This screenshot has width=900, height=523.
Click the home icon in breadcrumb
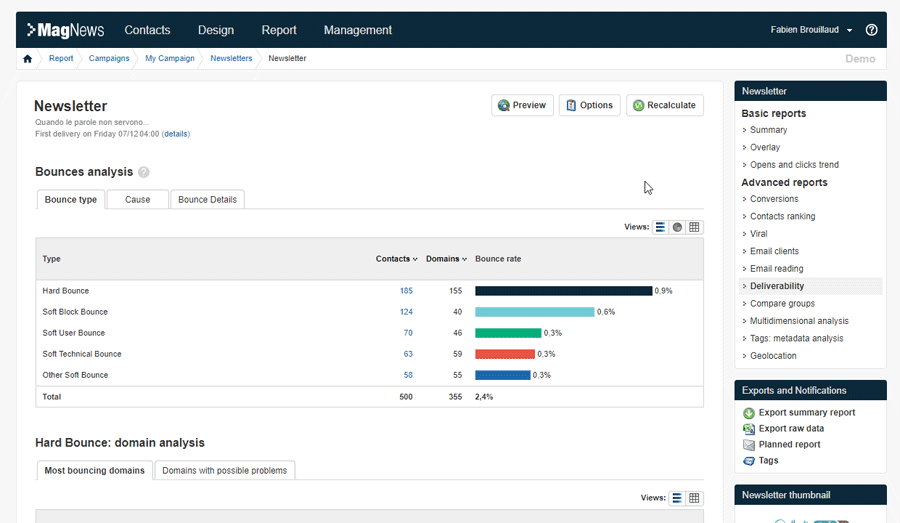[28, 59]
